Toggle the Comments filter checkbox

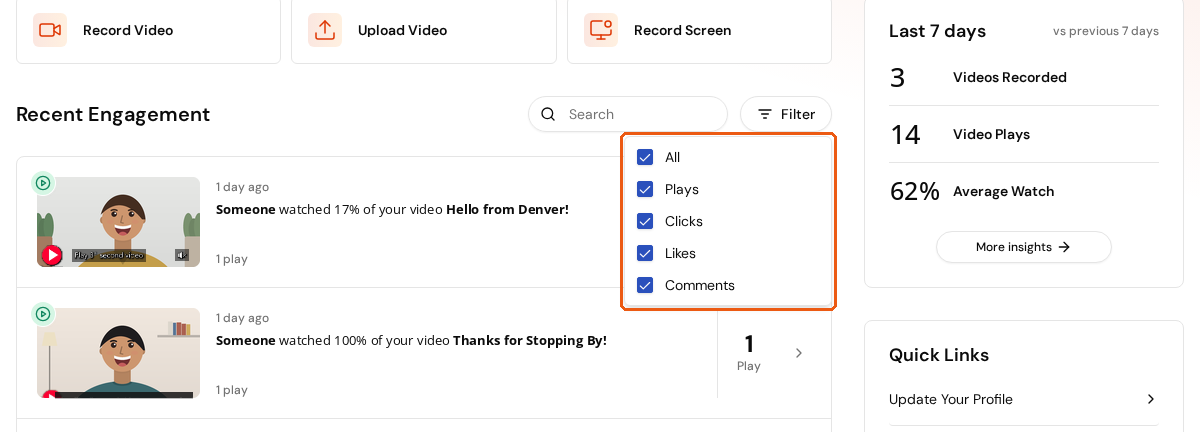[645, 285]
